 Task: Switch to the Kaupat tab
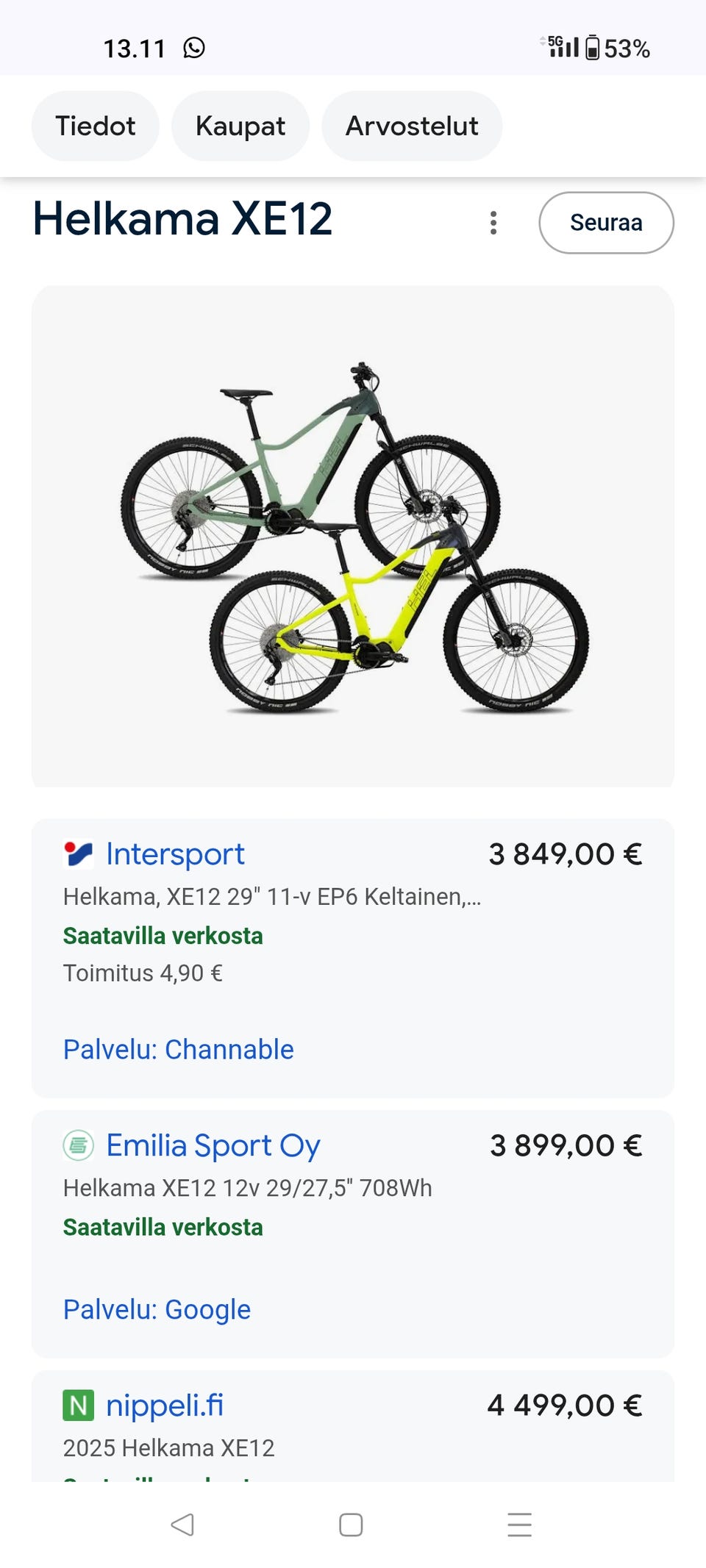(240, 126)
